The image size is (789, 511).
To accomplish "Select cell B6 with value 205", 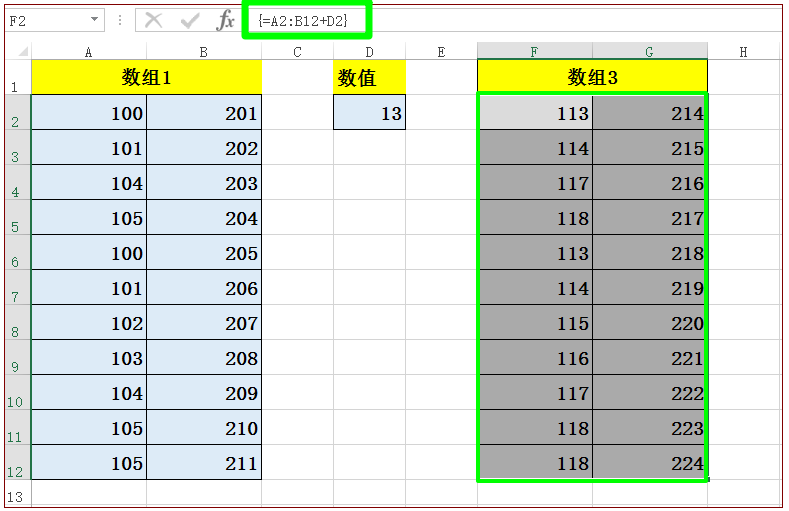I will 204,252.
